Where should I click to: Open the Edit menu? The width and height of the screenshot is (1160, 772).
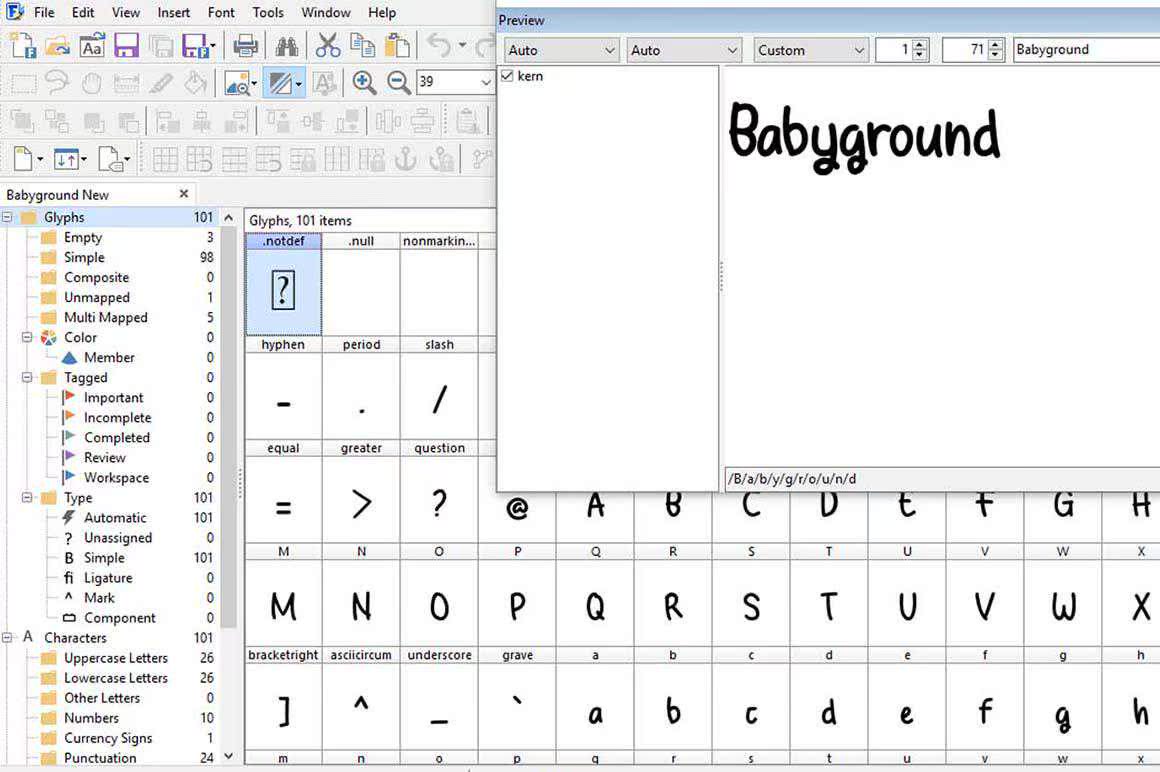(83, 13)
